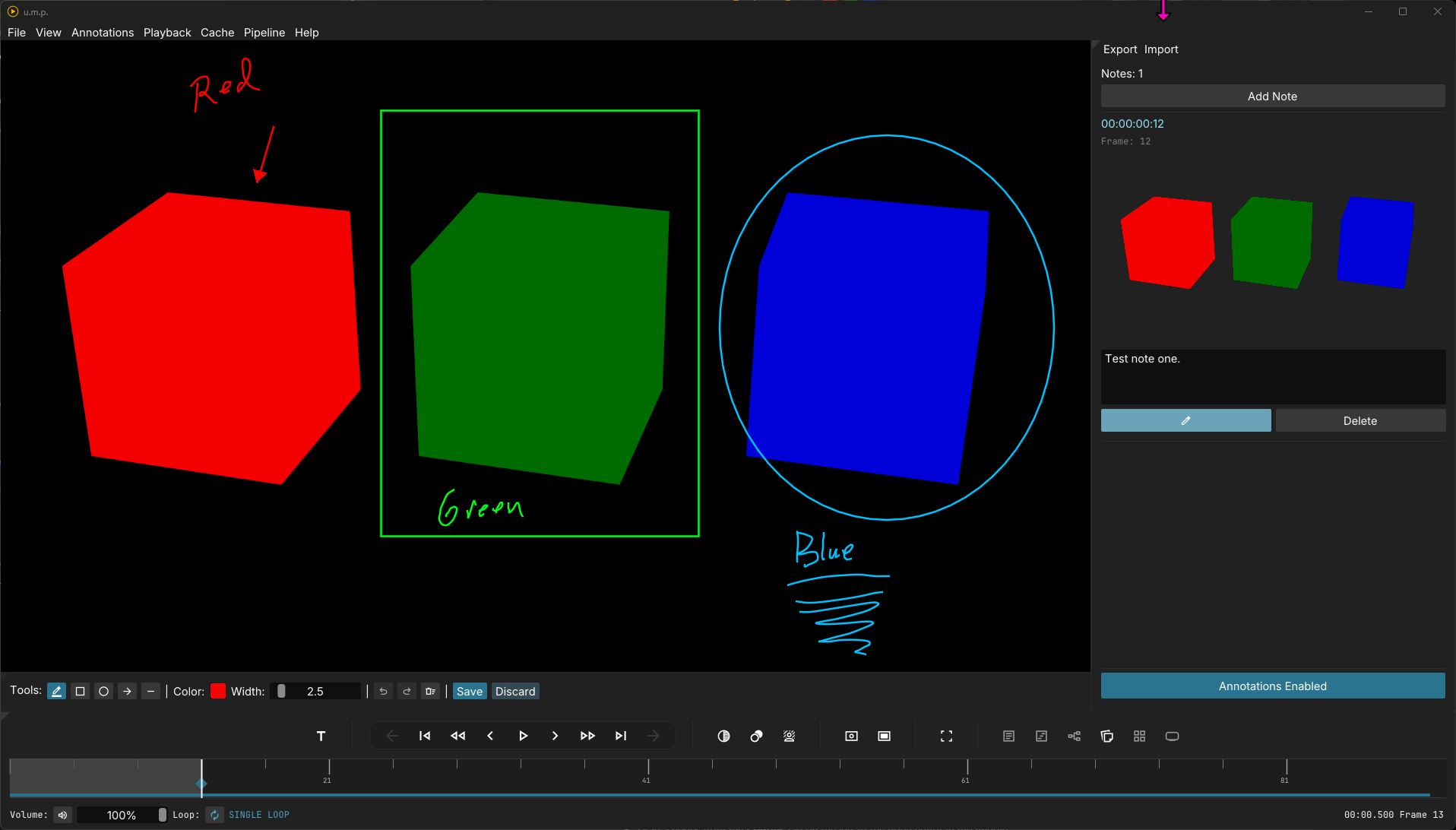The width and height of the screenshot is (1456, 830).
Task: Mute the volume using speaker icon
Action: pos(62,815)
